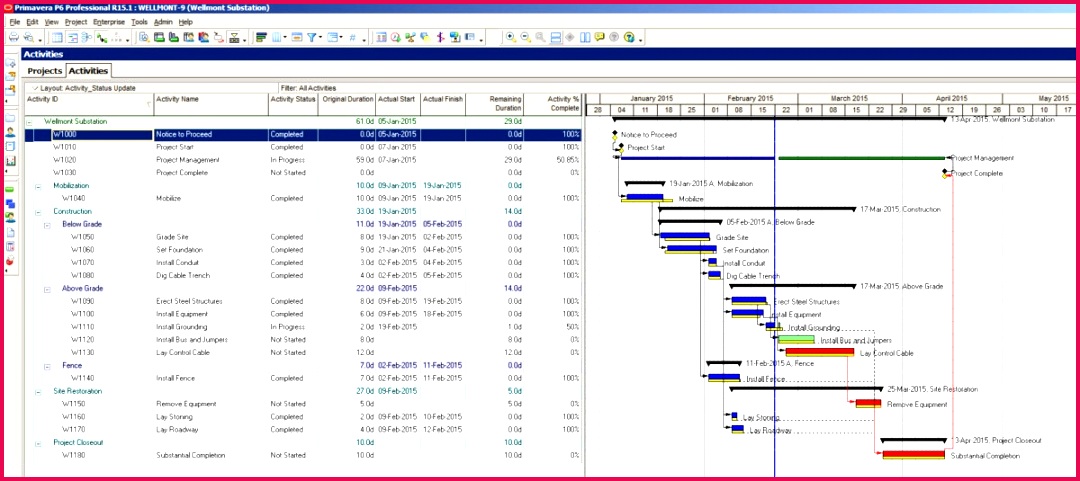Collapse the Above Grade group

47,289
